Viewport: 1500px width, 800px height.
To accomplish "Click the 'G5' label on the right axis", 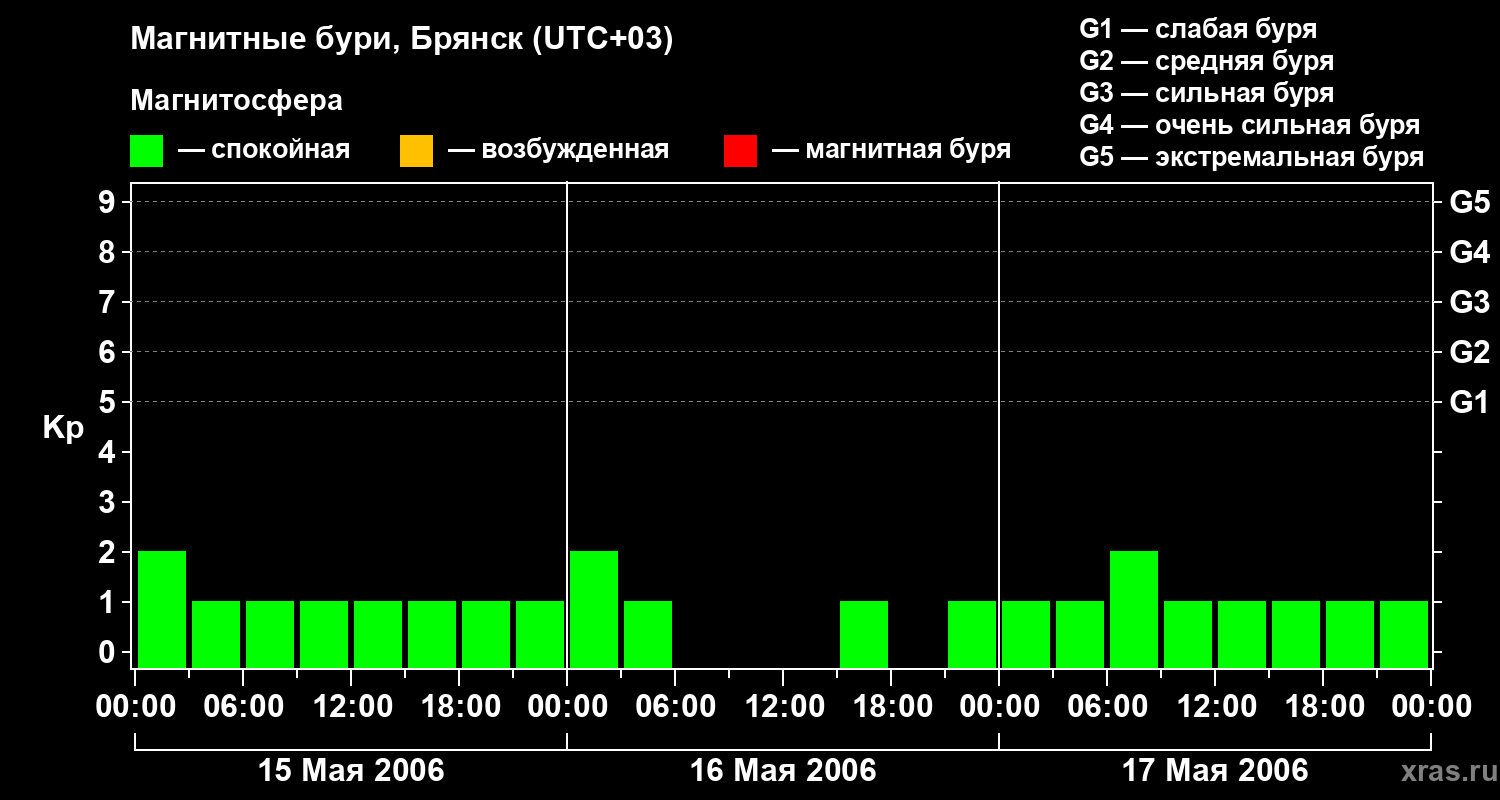I will (1470, 202).
